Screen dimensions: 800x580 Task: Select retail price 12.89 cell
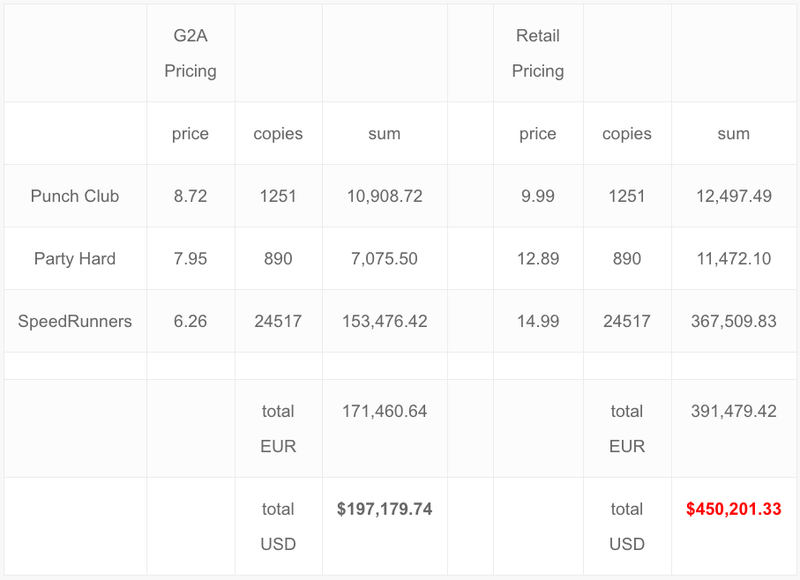pos(538,259)
